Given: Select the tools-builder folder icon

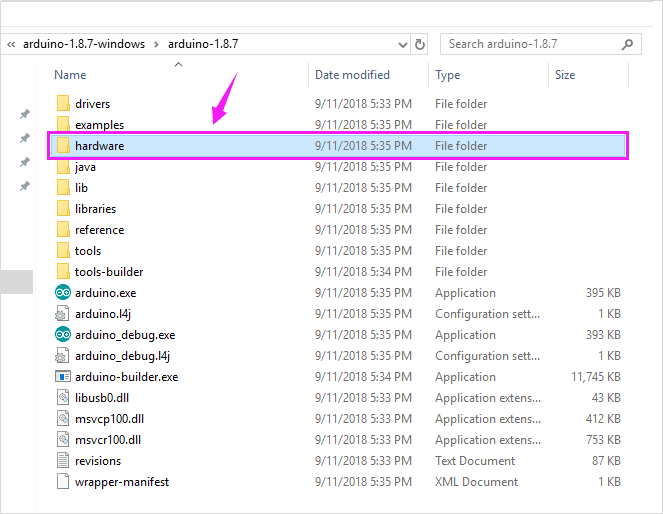Looking at the screenshot, I should [x=63, y=271].
